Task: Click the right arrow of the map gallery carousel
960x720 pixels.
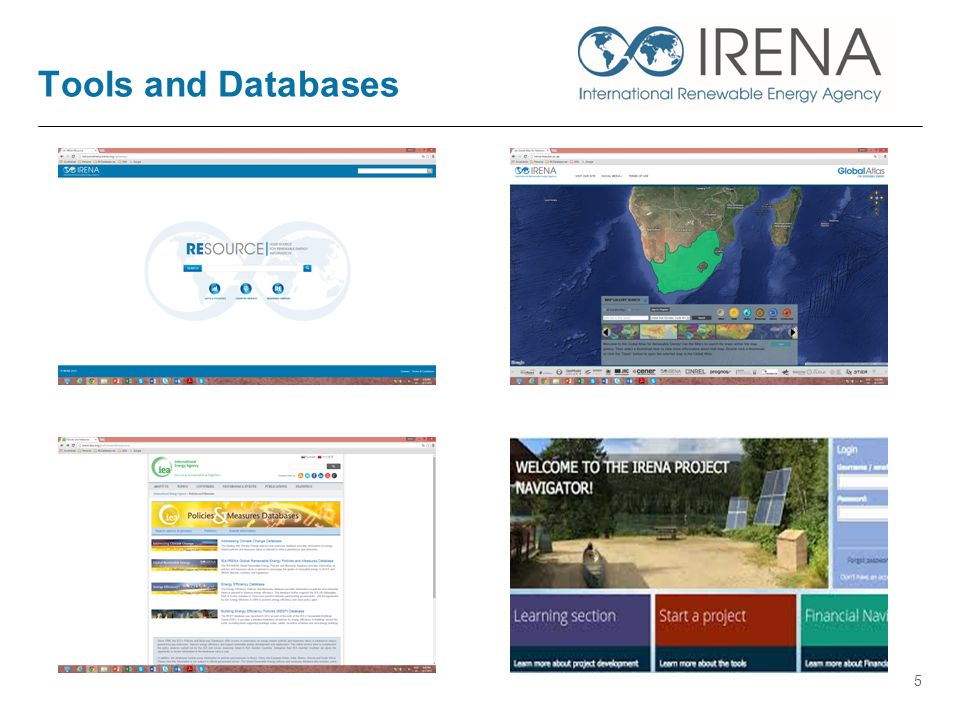Action: [x=793, y=332]
